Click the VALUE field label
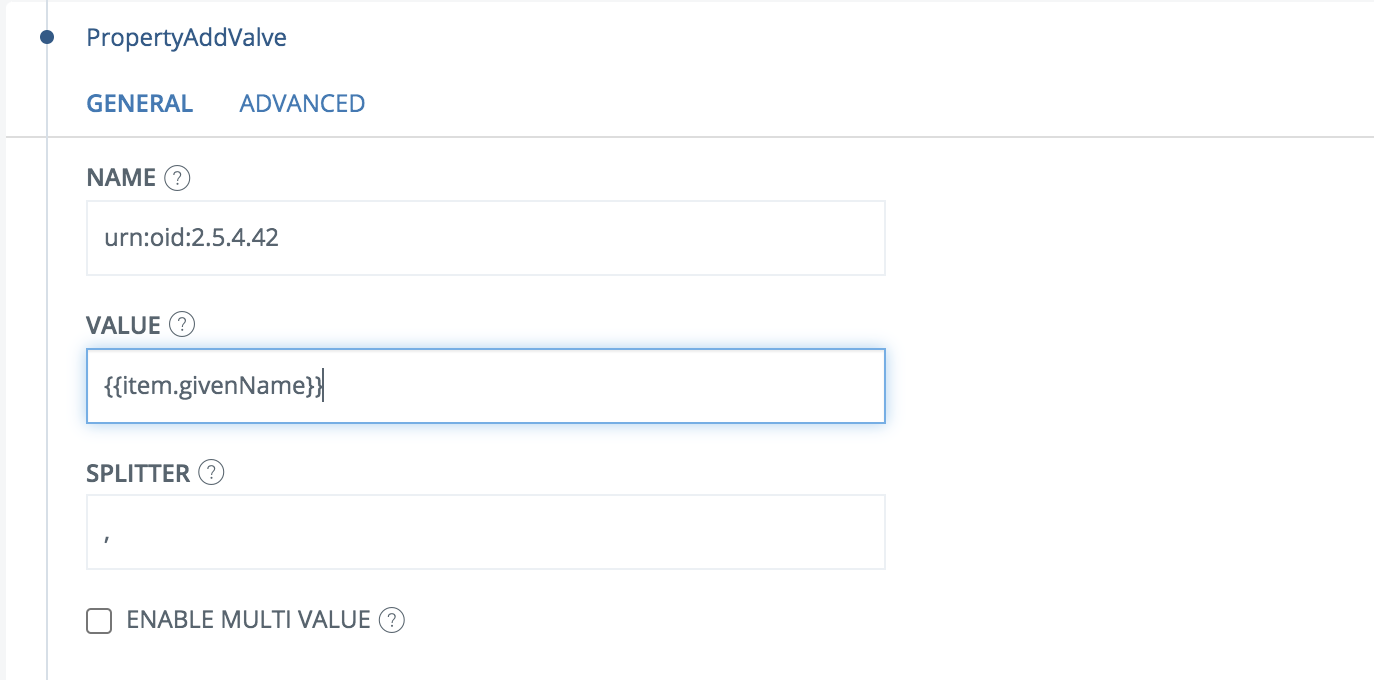Viewport: 1374px width, 680px height. pos(124,325)
